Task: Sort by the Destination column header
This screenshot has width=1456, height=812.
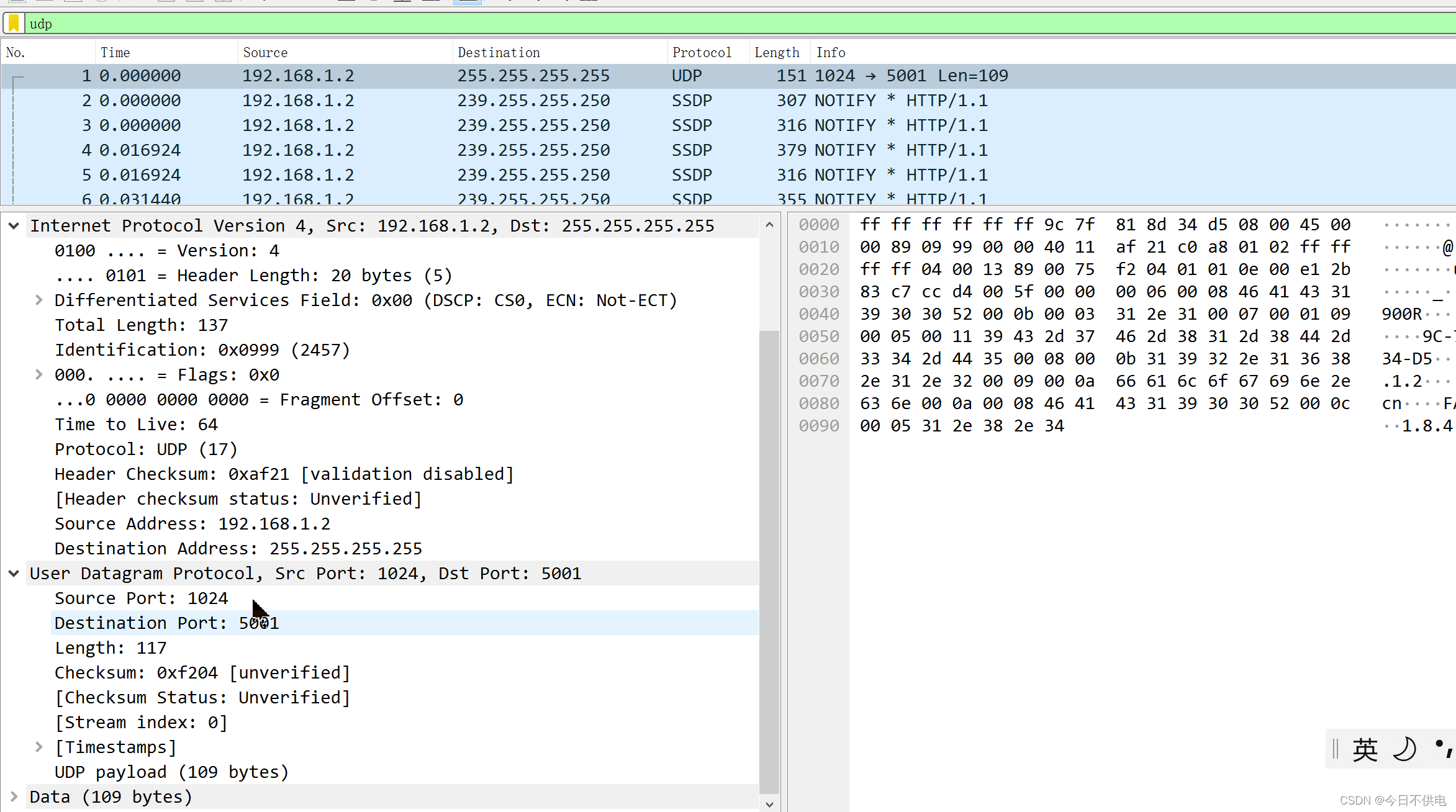Action: pyautogui.click(x=499, y=53)
